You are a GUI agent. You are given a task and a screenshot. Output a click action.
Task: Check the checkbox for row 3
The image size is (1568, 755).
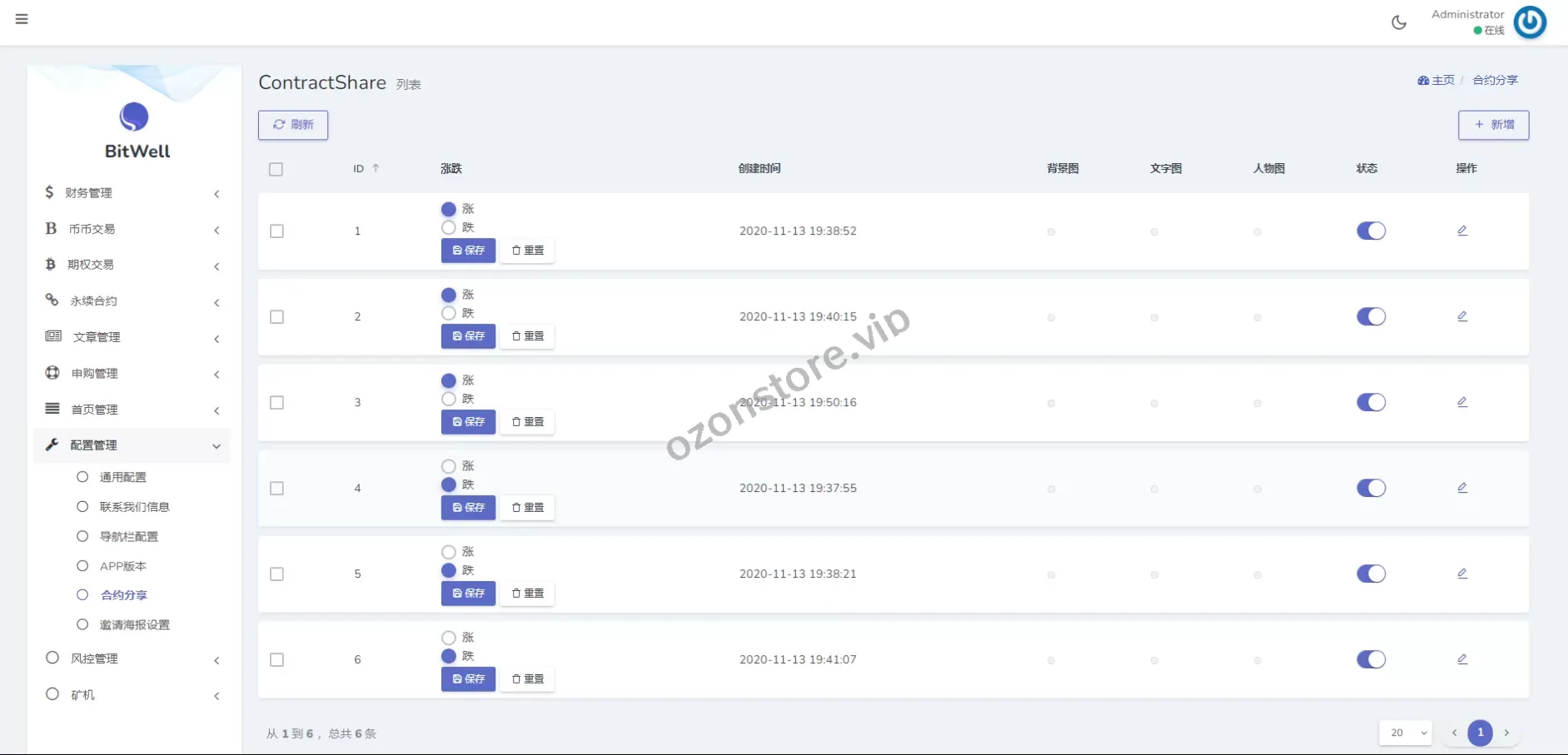coord(277,403)
